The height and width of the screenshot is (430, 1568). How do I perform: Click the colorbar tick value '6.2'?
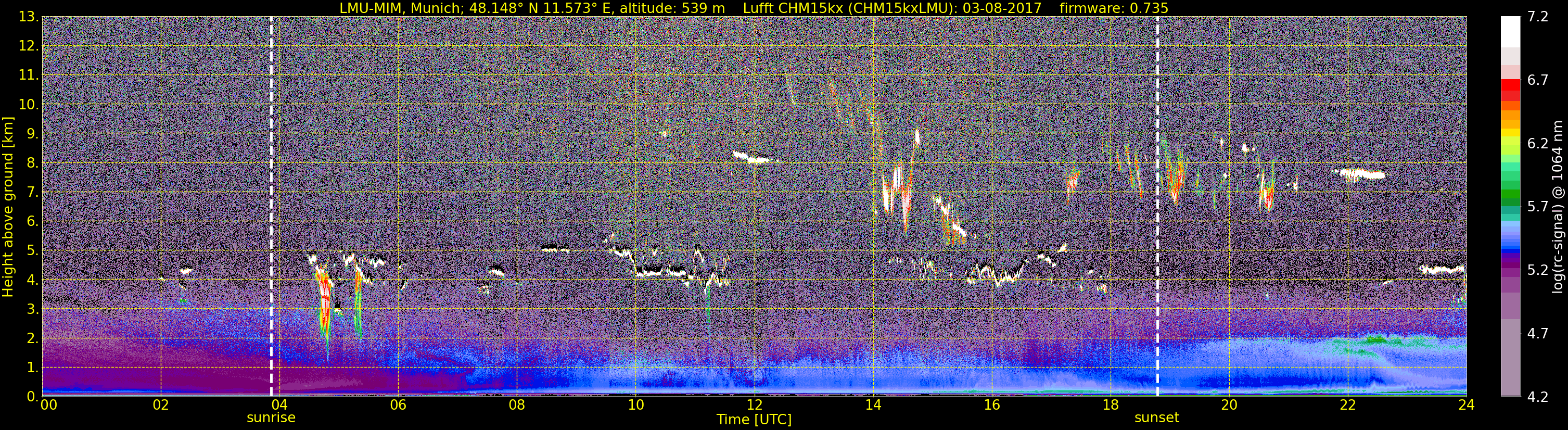pyautogui.click(x=1538, y=143)
